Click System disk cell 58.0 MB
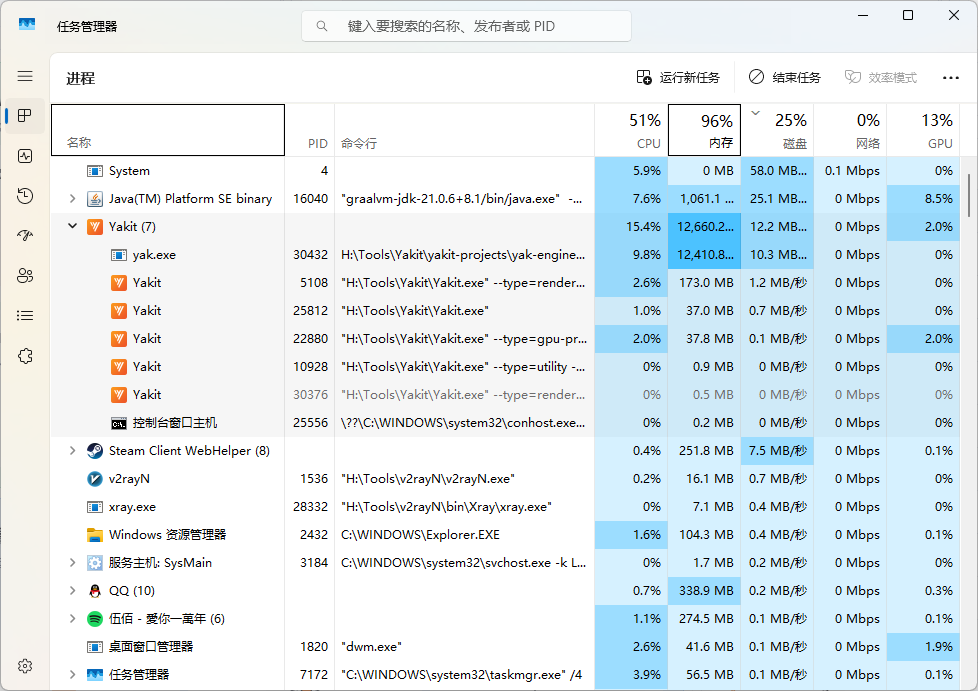 (x=777, y=171)
